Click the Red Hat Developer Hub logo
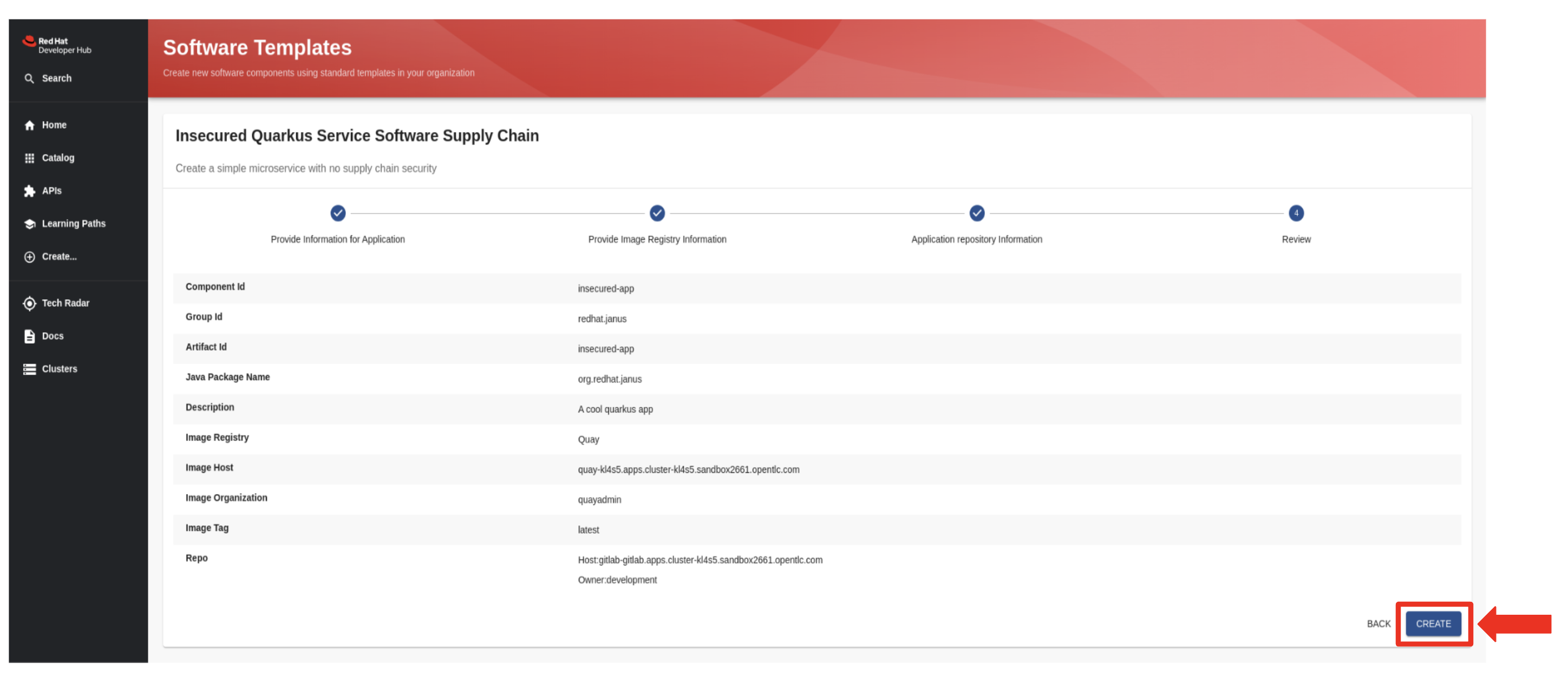The width and height of the screenshot is (1568, 684). coord(57,45)
